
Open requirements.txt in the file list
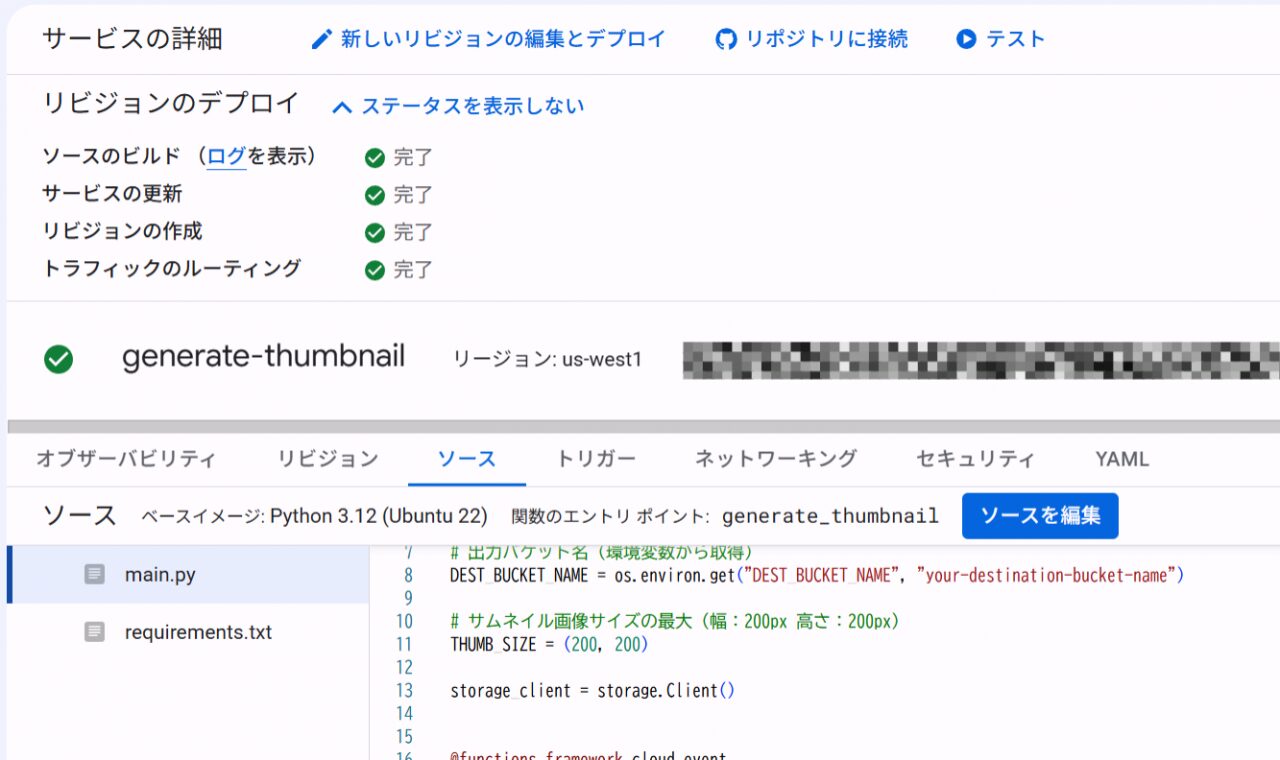point(188,632)
